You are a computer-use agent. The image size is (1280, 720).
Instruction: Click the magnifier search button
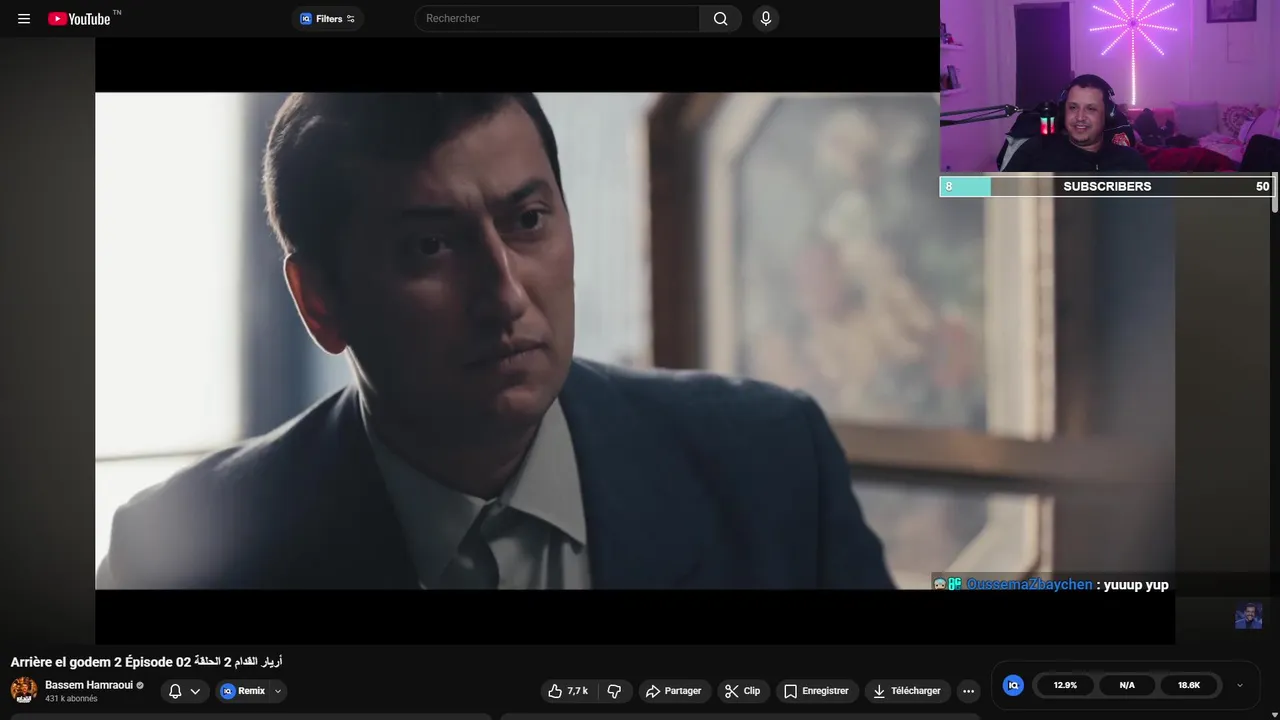(x=721, y=18)
